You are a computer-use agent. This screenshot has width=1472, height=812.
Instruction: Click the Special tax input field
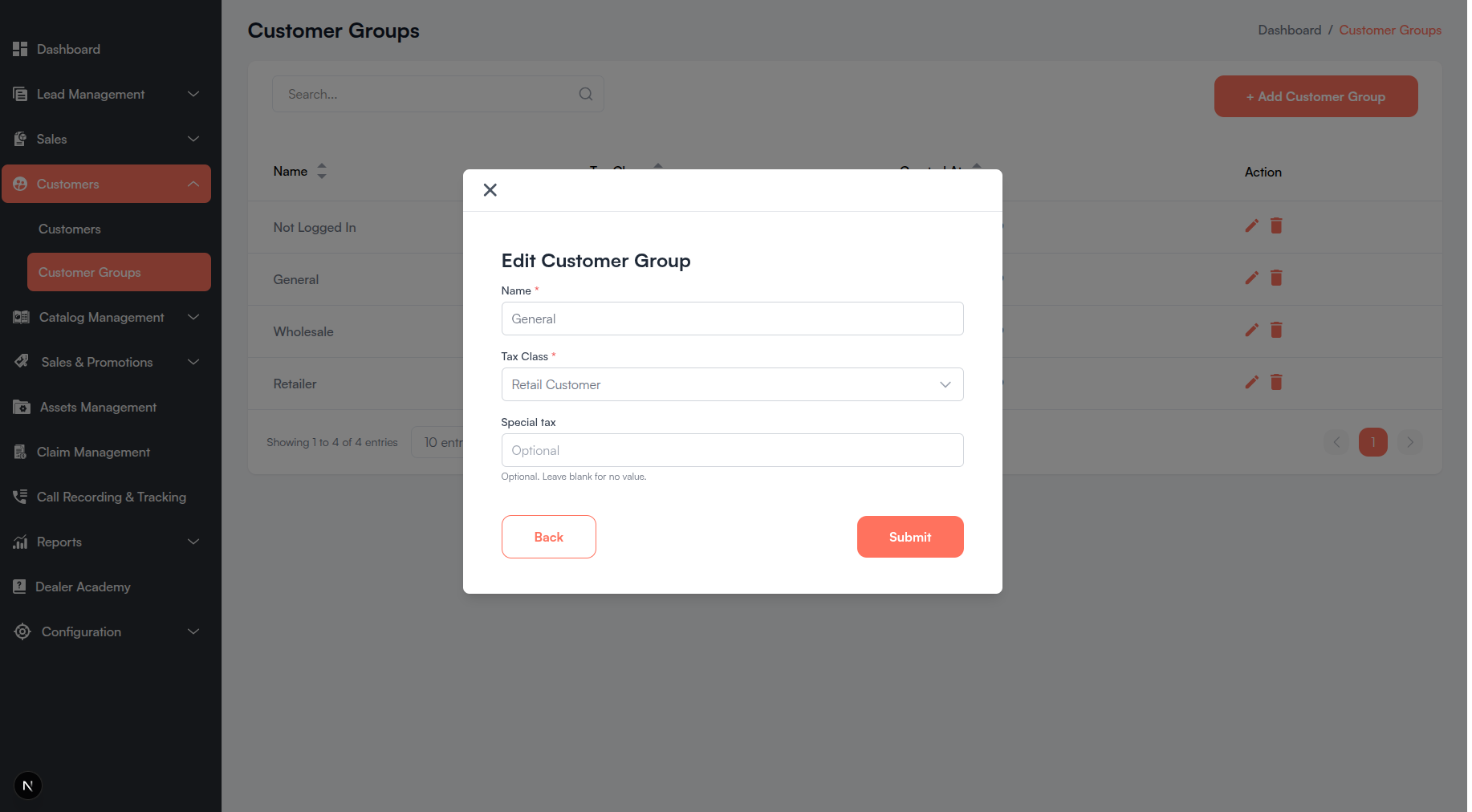pos(732,450)
